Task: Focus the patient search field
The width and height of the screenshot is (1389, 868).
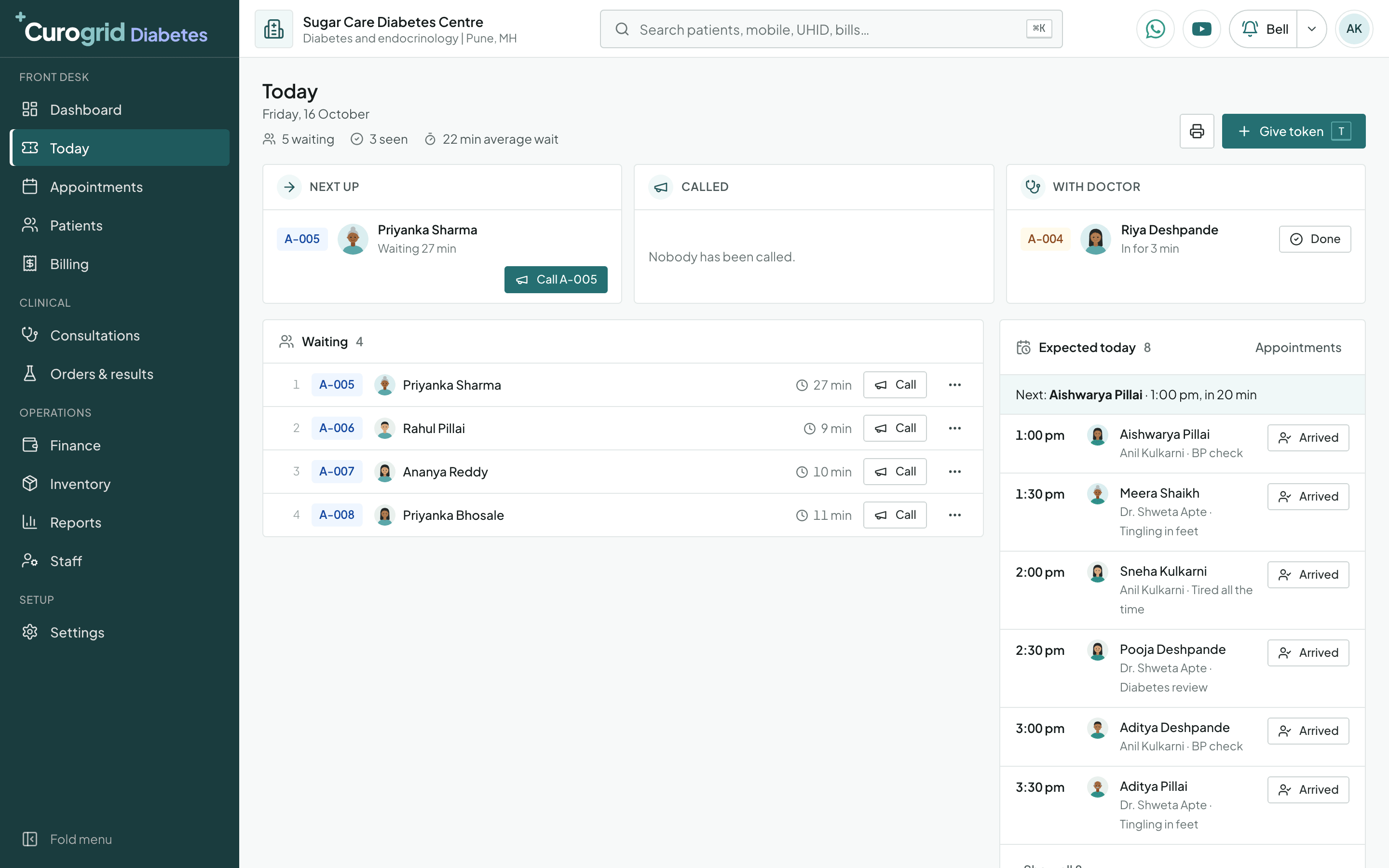Action: click(x=831, y=29)
